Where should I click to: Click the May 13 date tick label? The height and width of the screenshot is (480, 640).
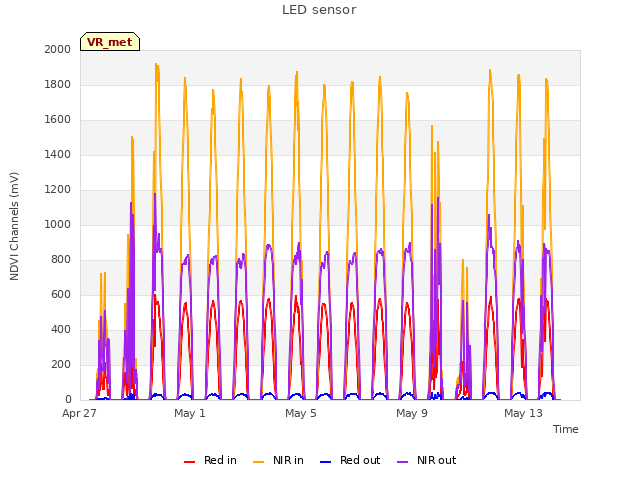click(523, 413)
